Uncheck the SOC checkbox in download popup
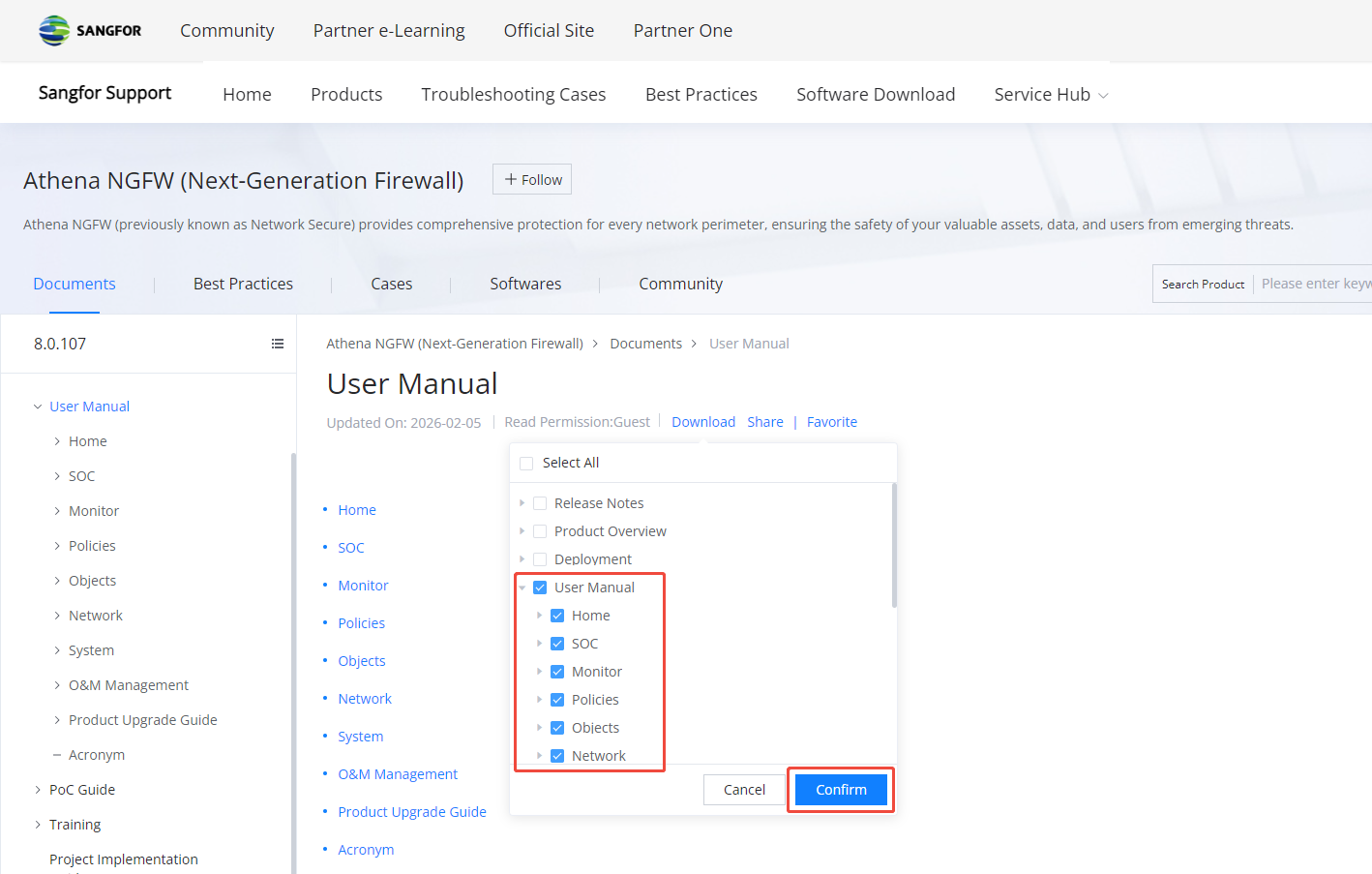The height and width of the screenshot is (874, 1372). tap(557, 644)
